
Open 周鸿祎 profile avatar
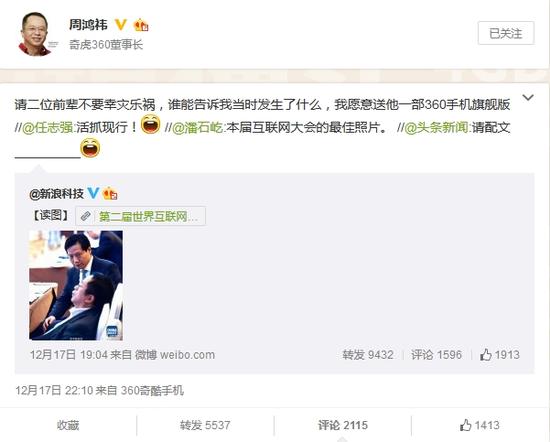tap(34, 34)
